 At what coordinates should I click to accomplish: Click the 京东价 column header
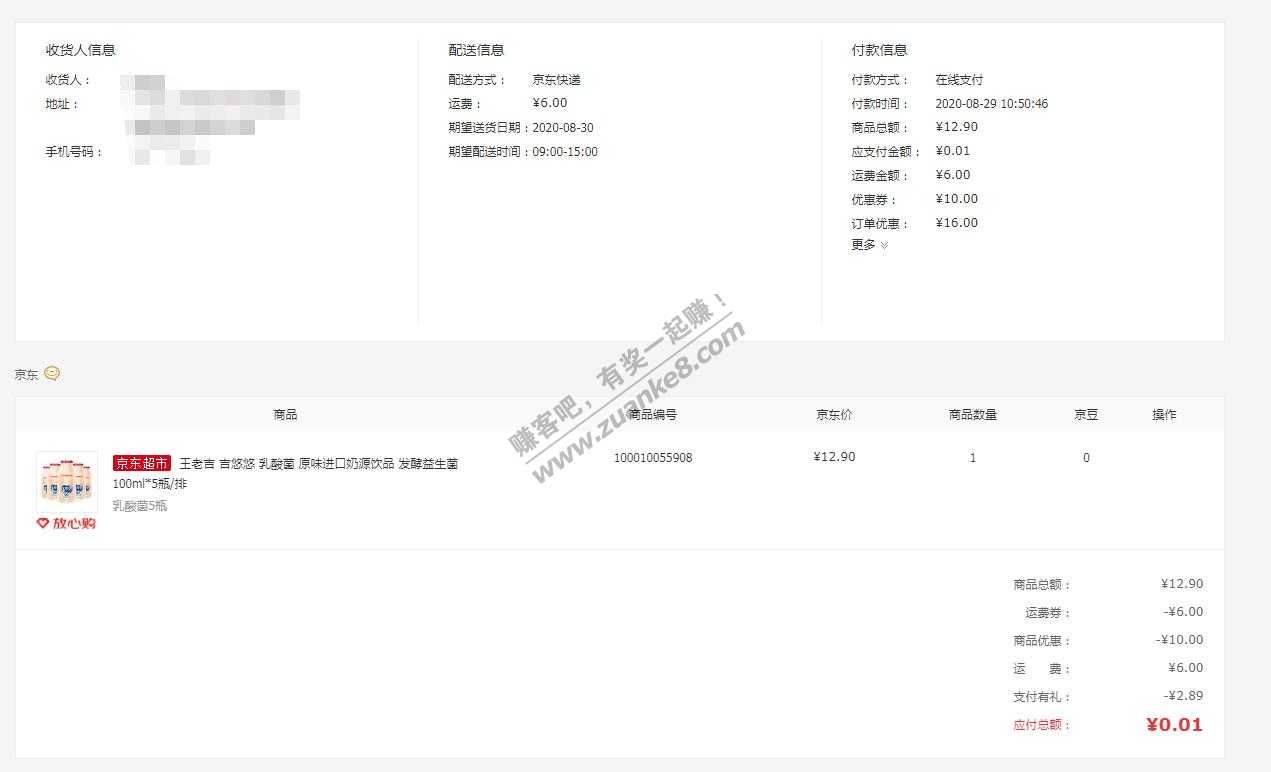834,414
